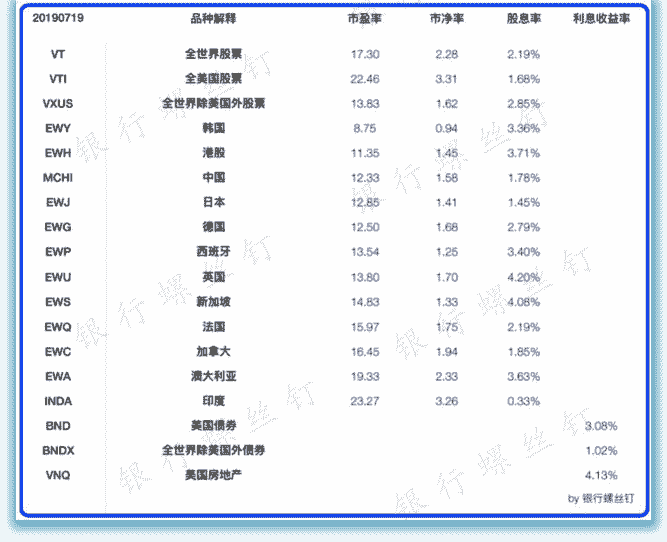Click the 市净率 column header
The height and width of the screenshot is (542, 667).
click(447, 19)
